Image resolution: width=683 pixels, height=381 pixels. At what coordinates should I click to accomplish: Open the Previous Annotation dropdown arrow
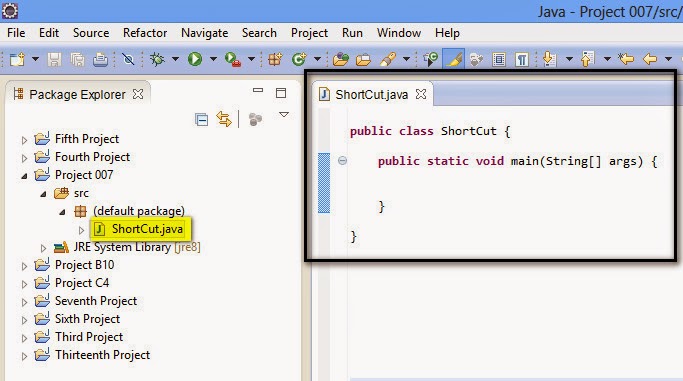607,59
